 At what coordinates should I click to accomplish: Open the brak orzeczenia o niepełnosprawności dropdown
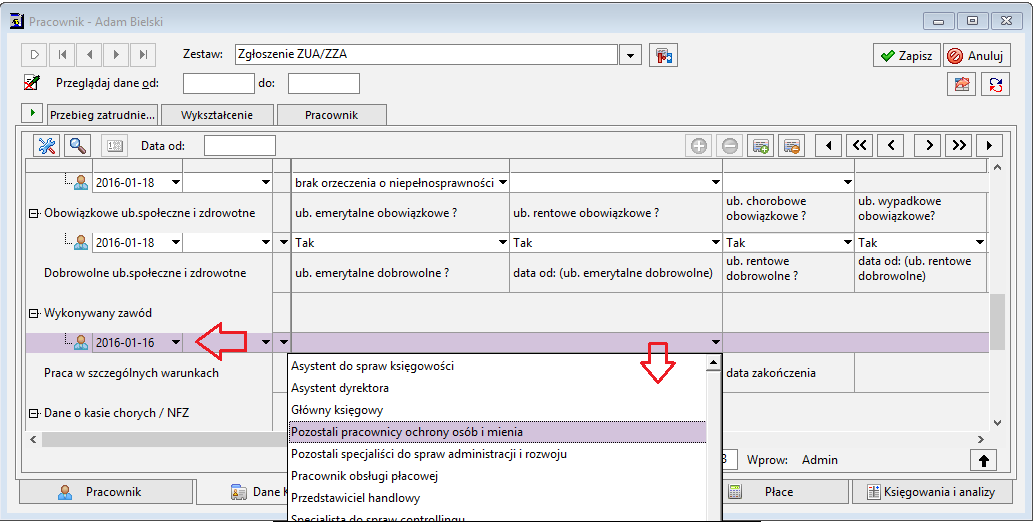[x=502, y=182]
